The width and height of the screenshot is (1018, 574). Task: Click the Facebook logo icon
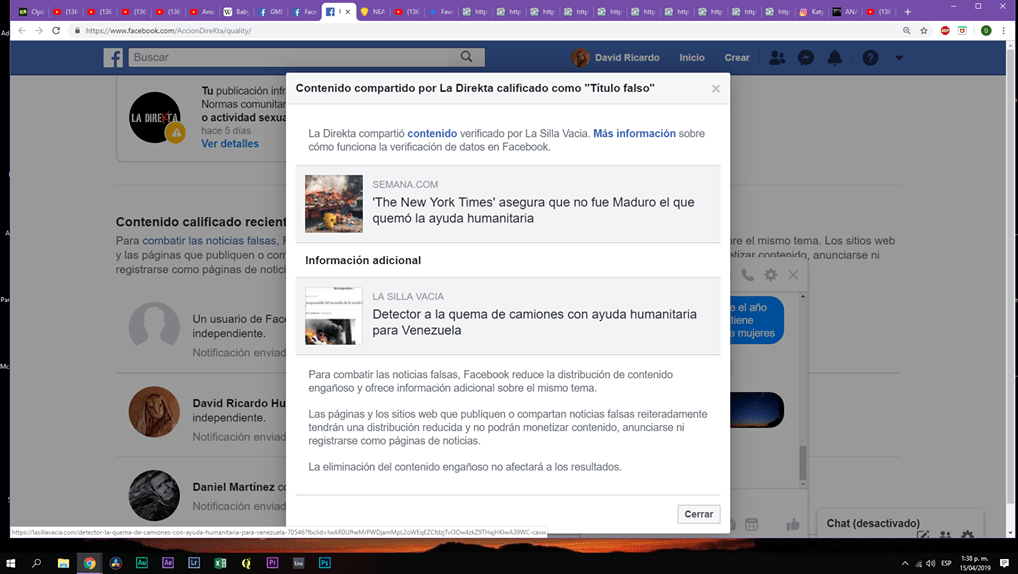(113, 58)
